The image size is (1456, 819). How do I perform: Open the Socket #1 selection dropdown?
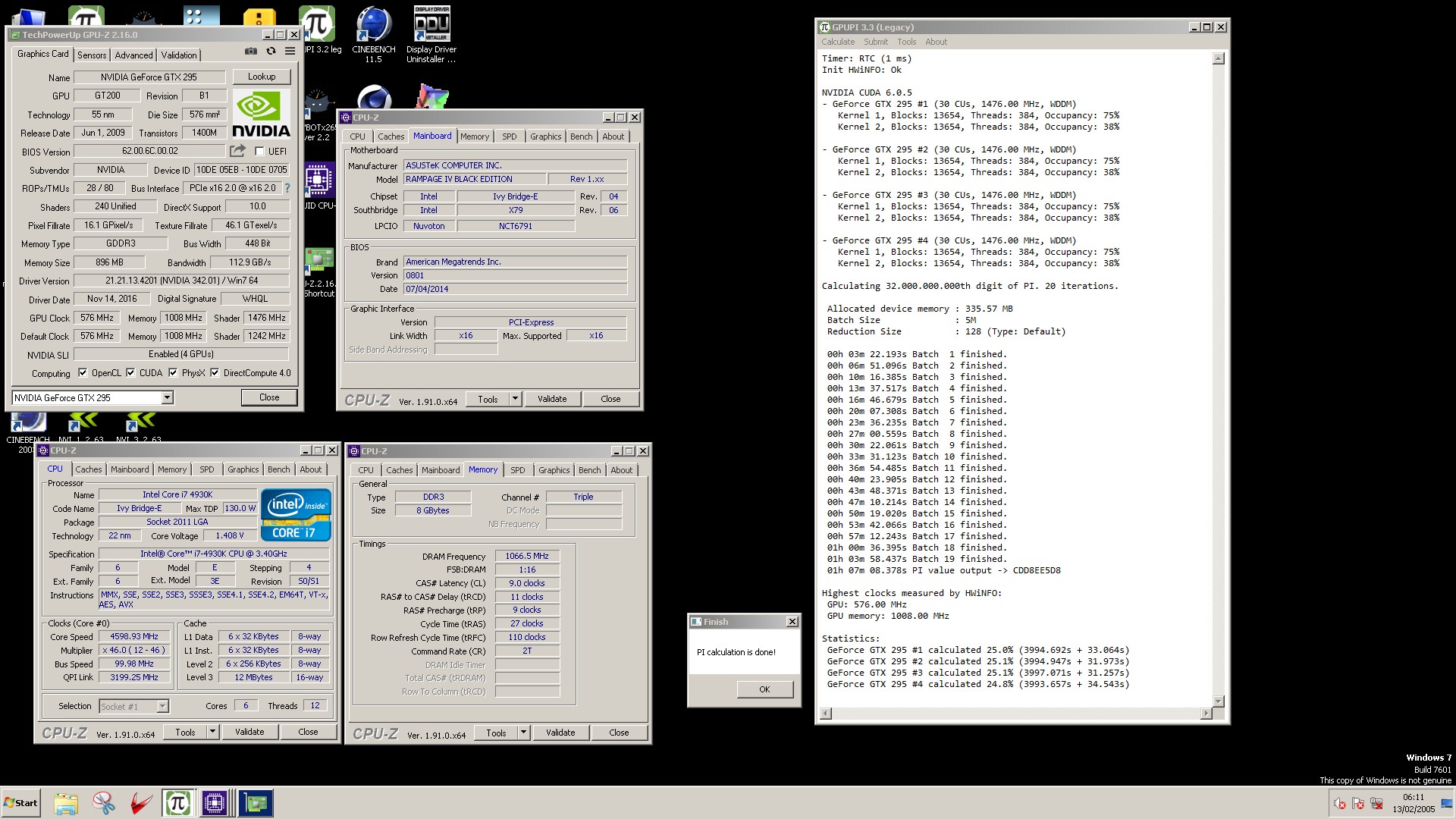(x=162, y=706)
